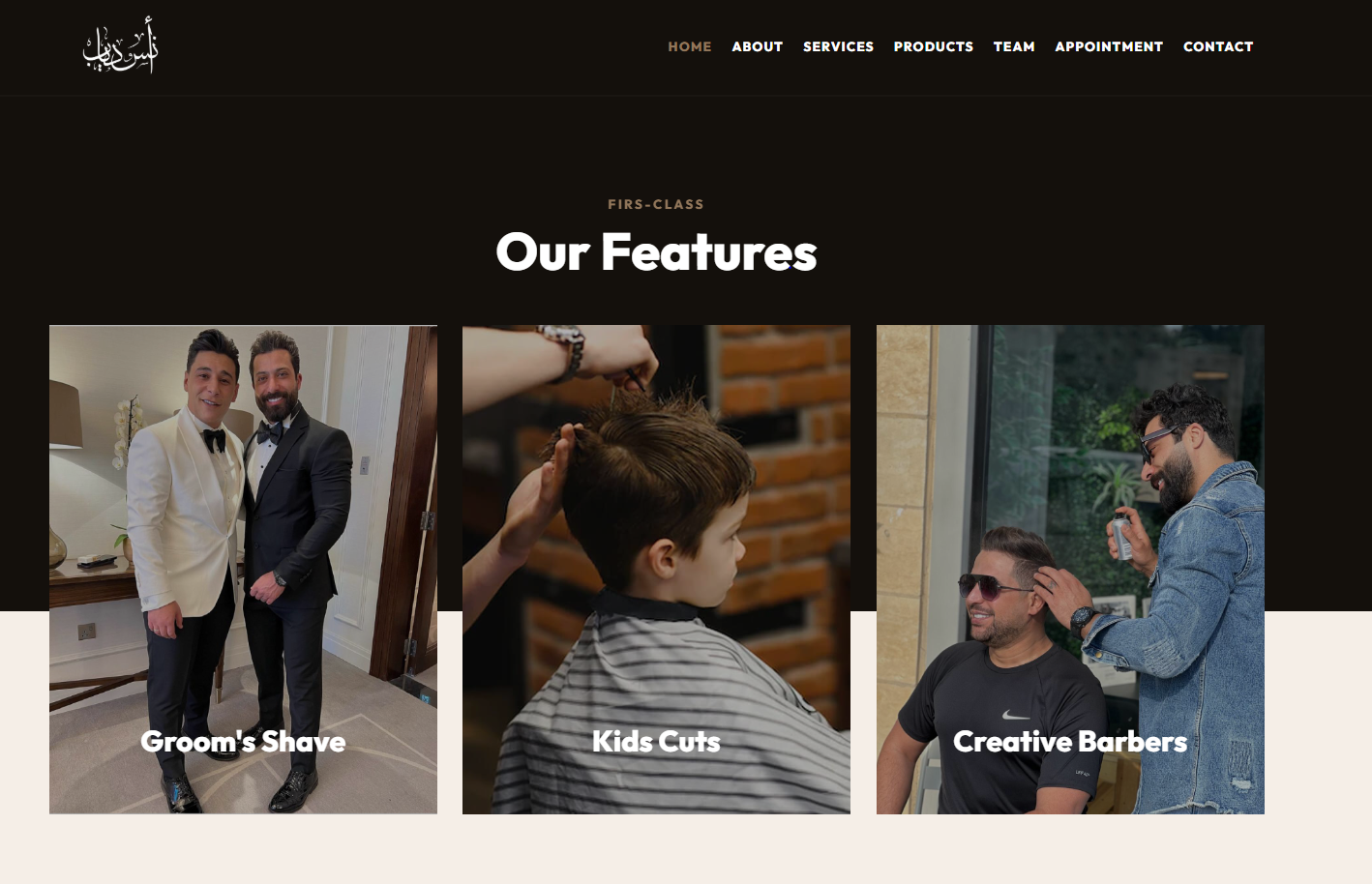Image resolution: width=1372 pixels, height=884 pixels.
Task: Open the Creative Barbers feature card
Action: [x=1070, y=570]
